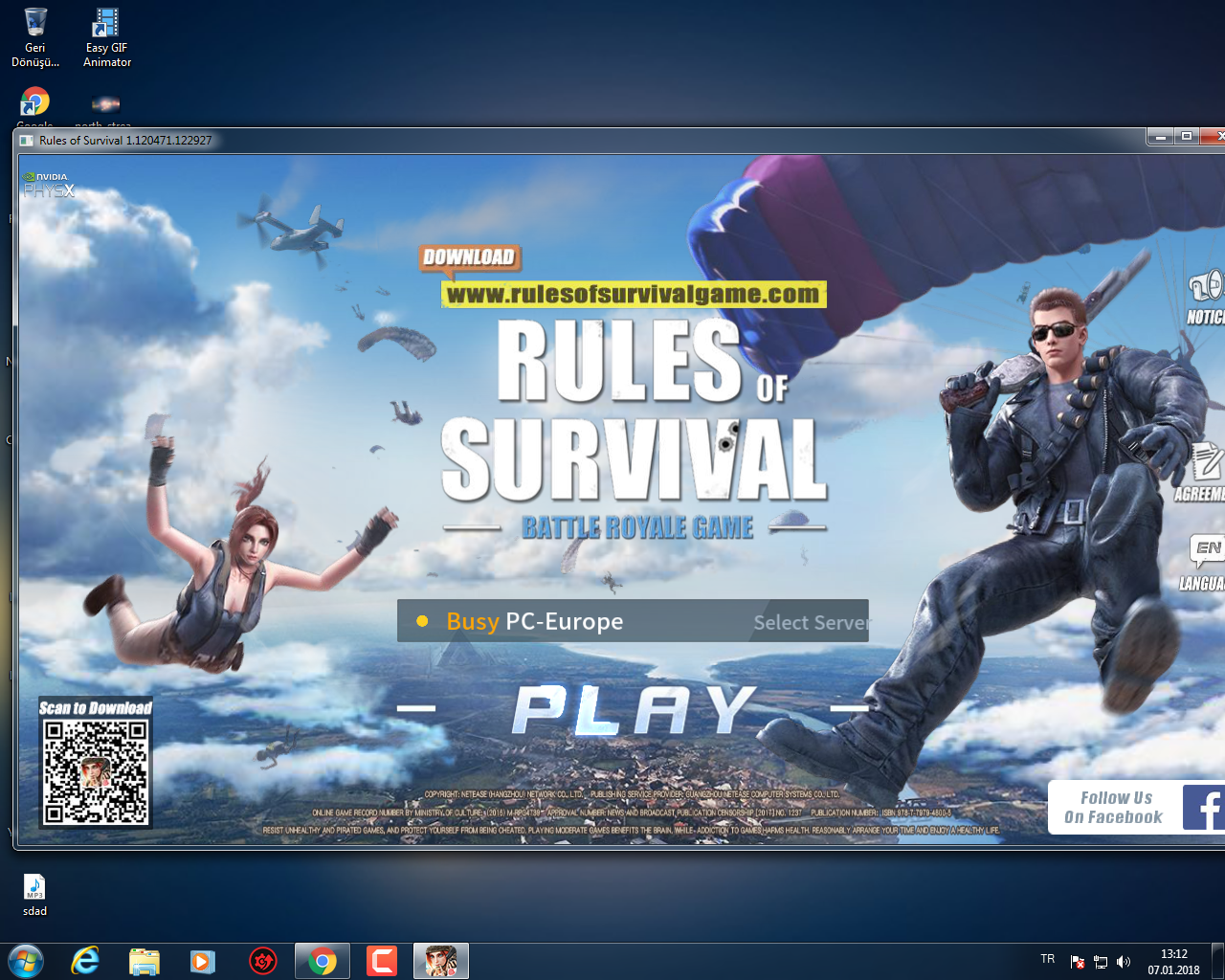The width and height of the screenshot is (1225, 980).
Task: Minimize the Rules of Survival window
Action: click(x=1161, y=137)
